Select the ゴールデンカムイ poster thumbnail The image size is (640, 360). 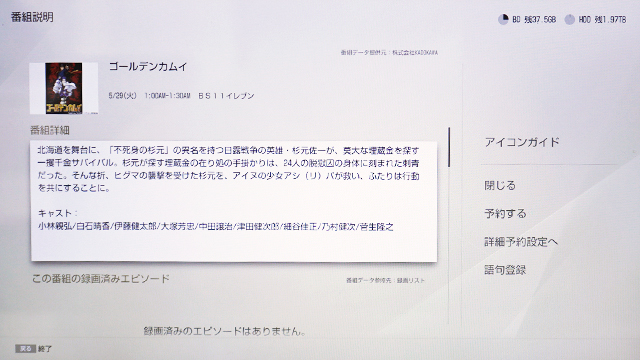[x=64, y=88]
